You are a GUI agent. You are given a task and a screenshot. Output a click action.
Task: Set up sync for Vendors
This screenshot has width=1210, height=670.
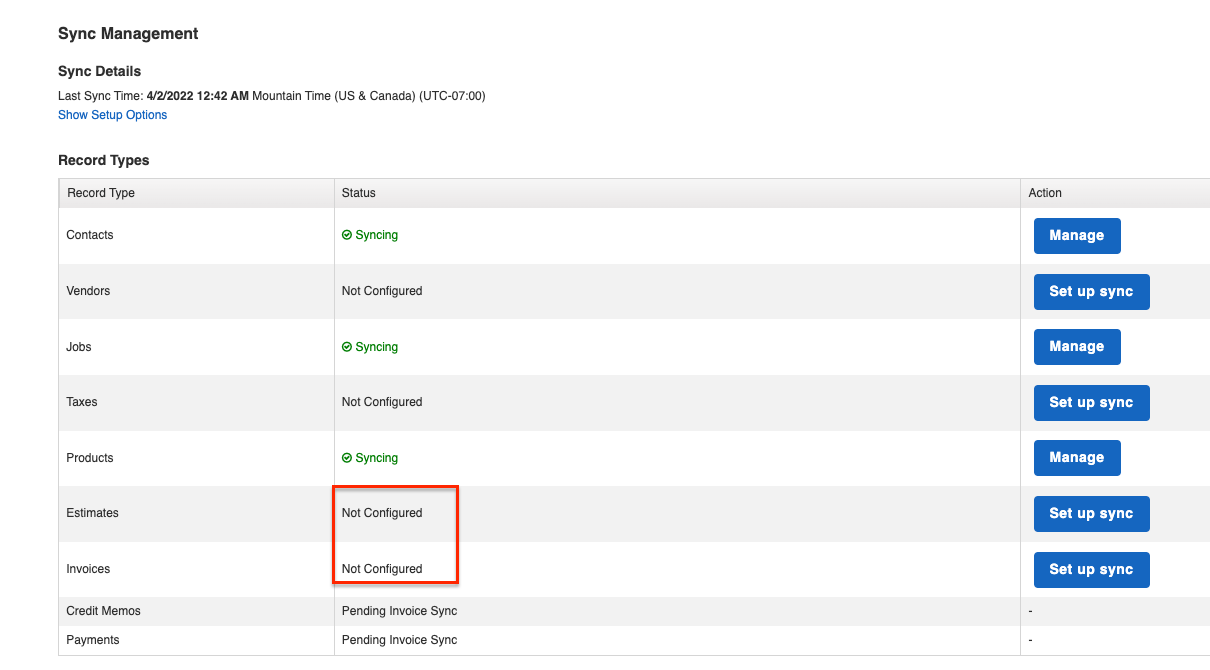(x=1091, y=291)
